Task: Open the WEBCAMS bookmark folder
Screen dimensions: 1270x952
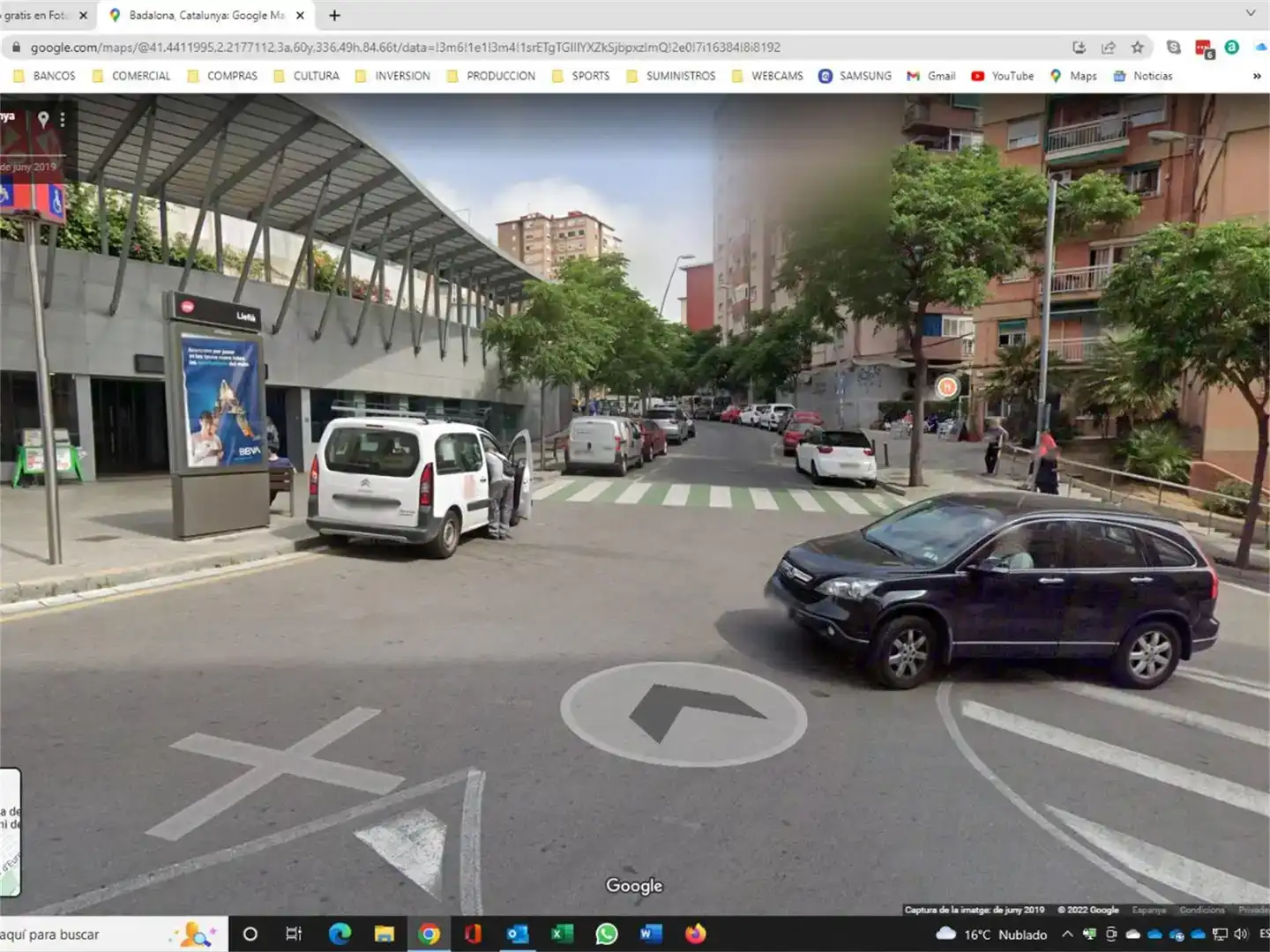Action: [x=768, y=77]
